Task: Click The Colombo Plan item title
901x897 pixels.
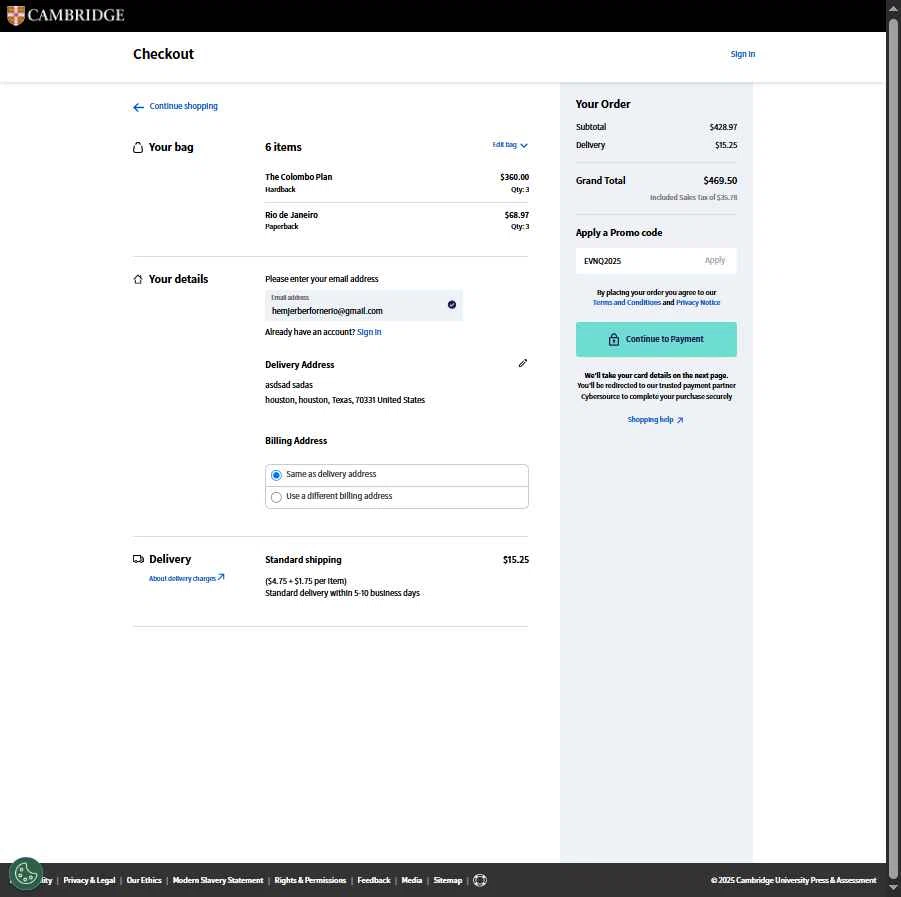Action: pos(298,177)
